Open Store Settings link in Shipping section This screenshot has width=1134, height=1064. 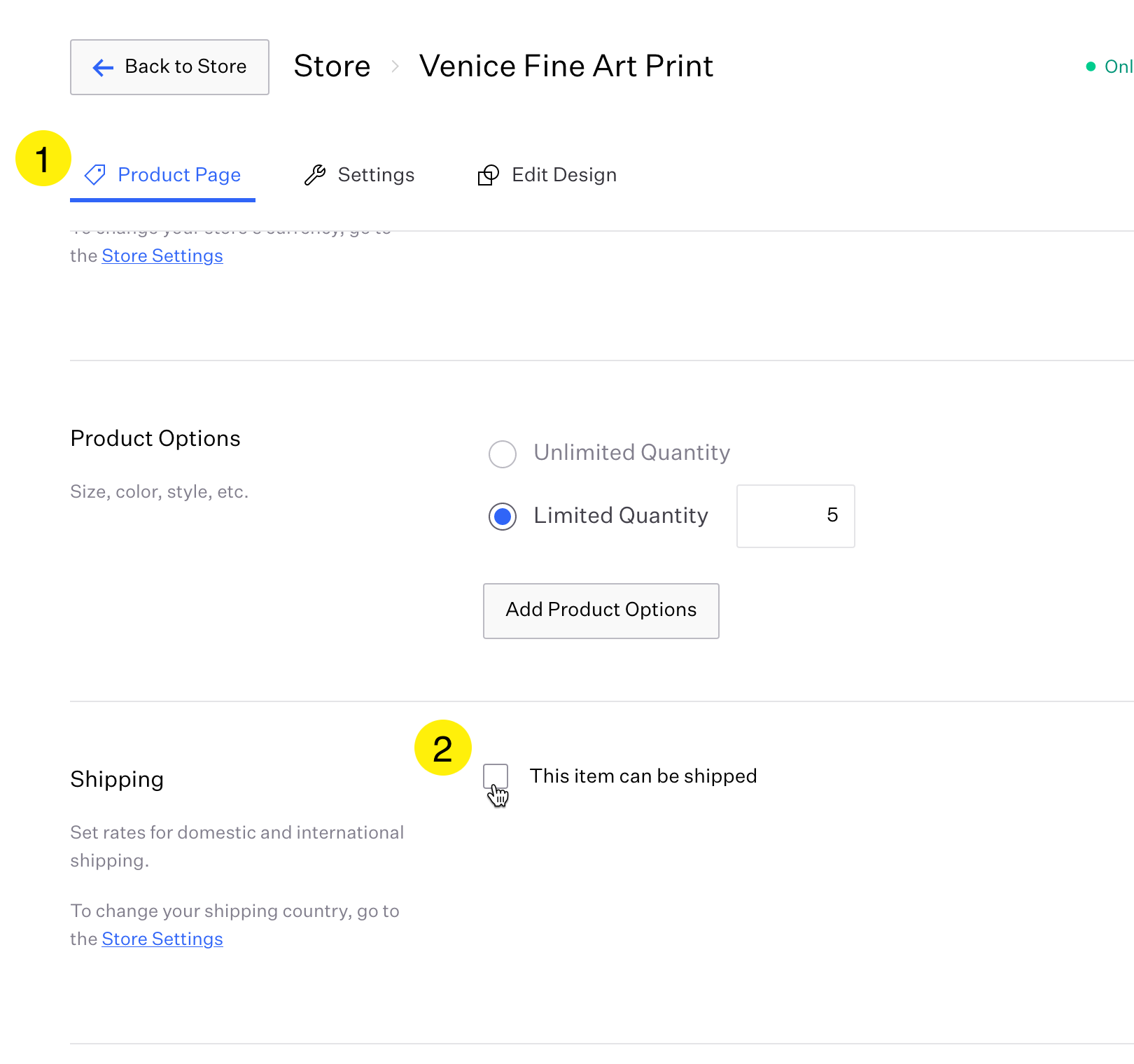point(162,939)
